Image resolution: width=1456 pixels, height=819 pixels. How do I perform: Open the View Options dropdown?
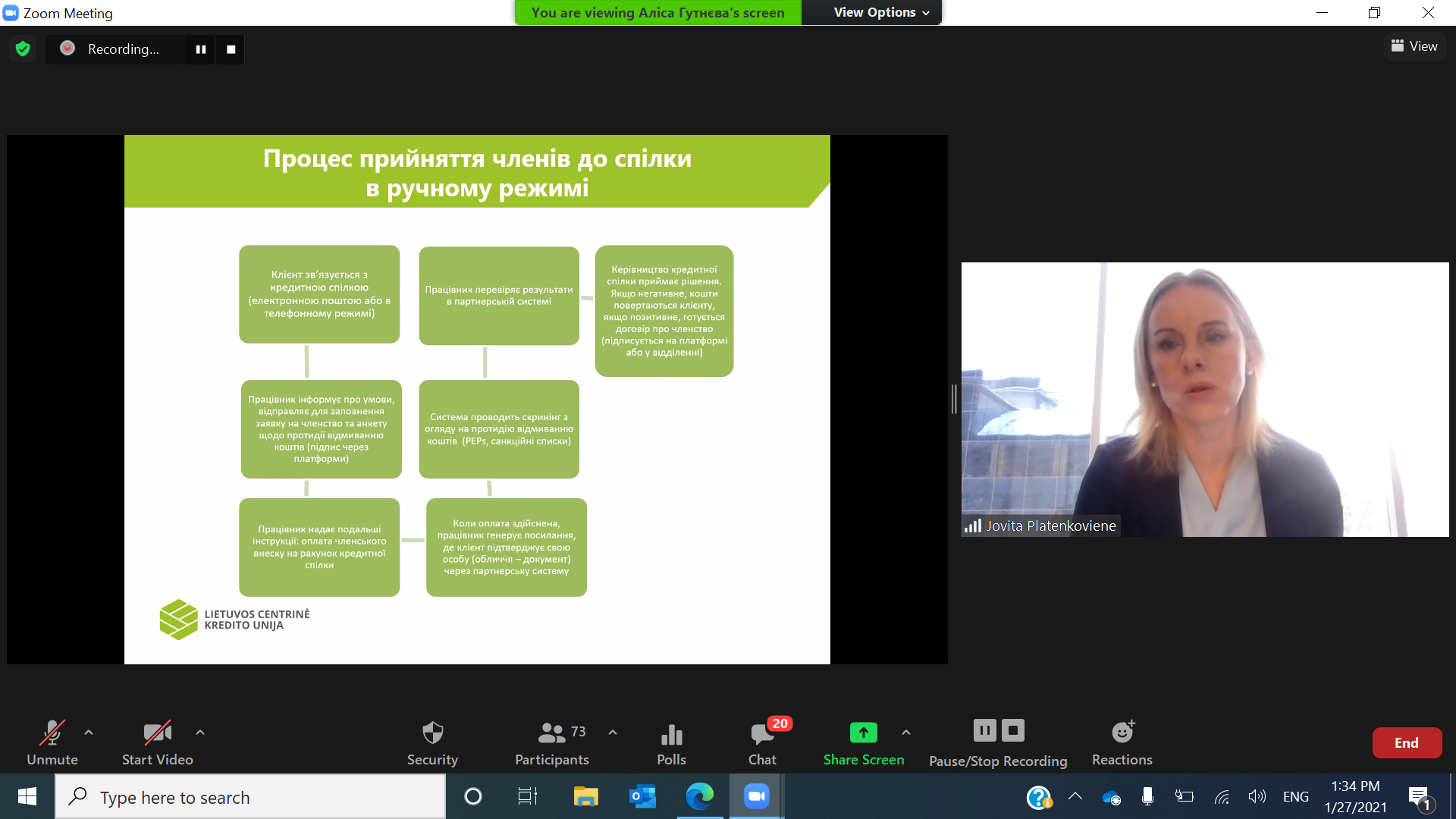pyautogui.click(x=881, y=12)
